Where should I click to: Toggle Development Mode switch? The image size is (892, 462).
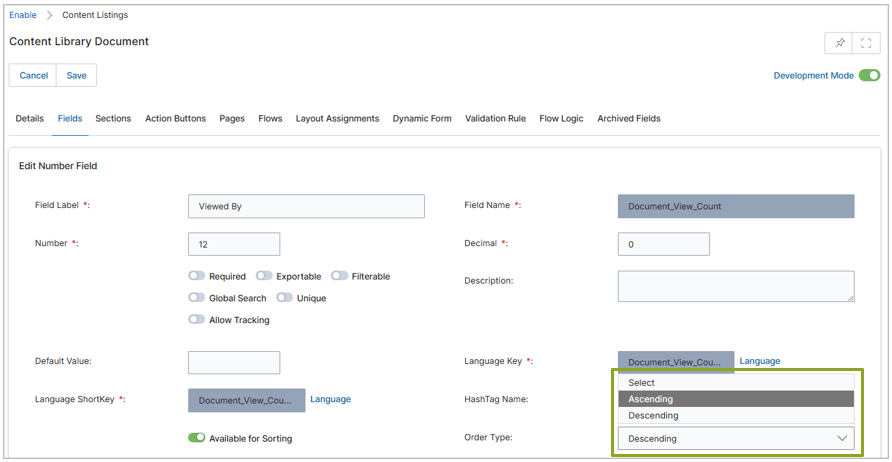pos(869,75)
